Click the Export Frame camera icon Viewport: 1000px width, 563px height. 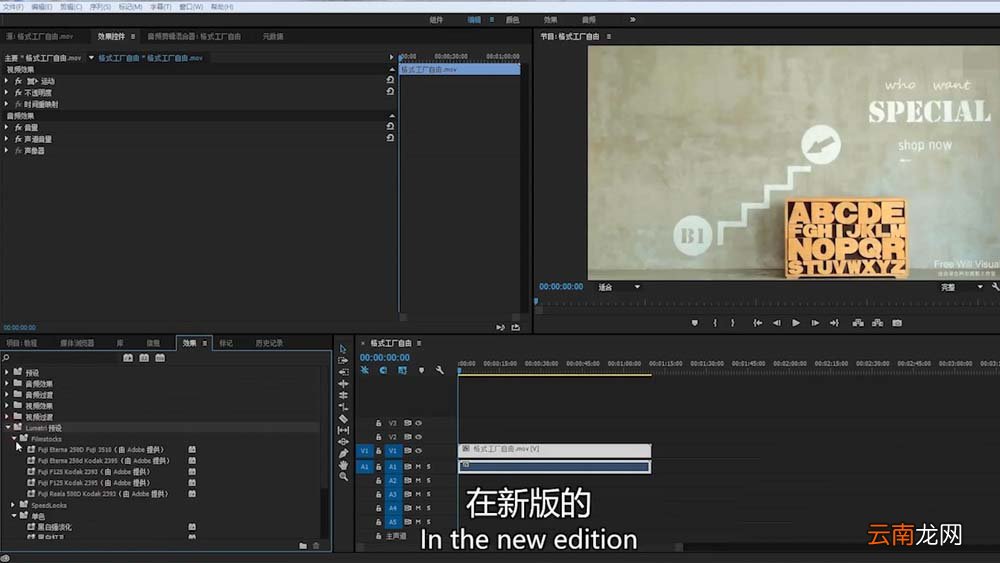click(x=897, y=323)
